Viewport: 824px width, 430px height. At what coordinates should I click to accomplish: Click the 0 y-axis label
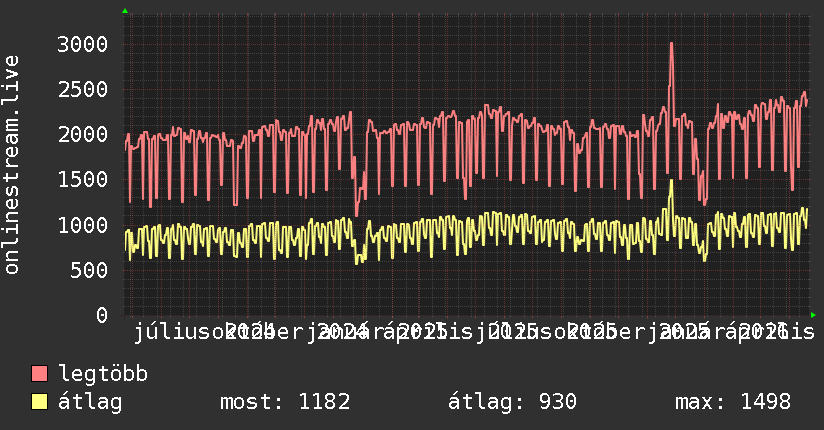click(x=101, y=315)
